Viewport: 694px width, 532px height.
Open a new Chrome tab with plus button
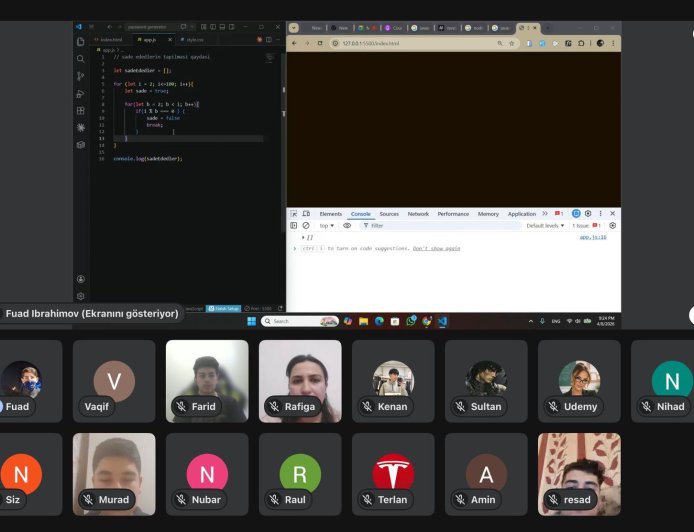[x=547, y=28]
